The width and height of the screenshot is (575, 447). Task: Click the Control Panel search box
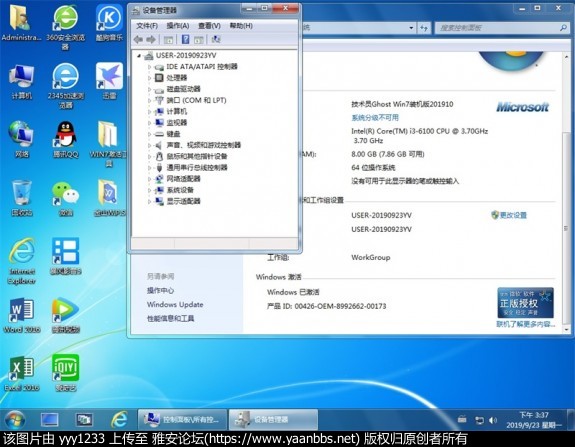(x=501, y=28)
